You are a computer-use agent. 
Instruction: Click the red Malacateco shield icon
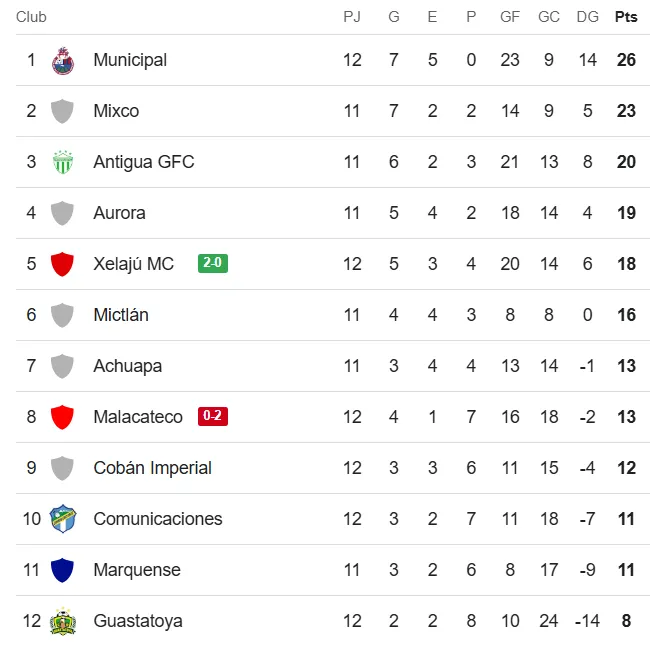pos(63,417)
